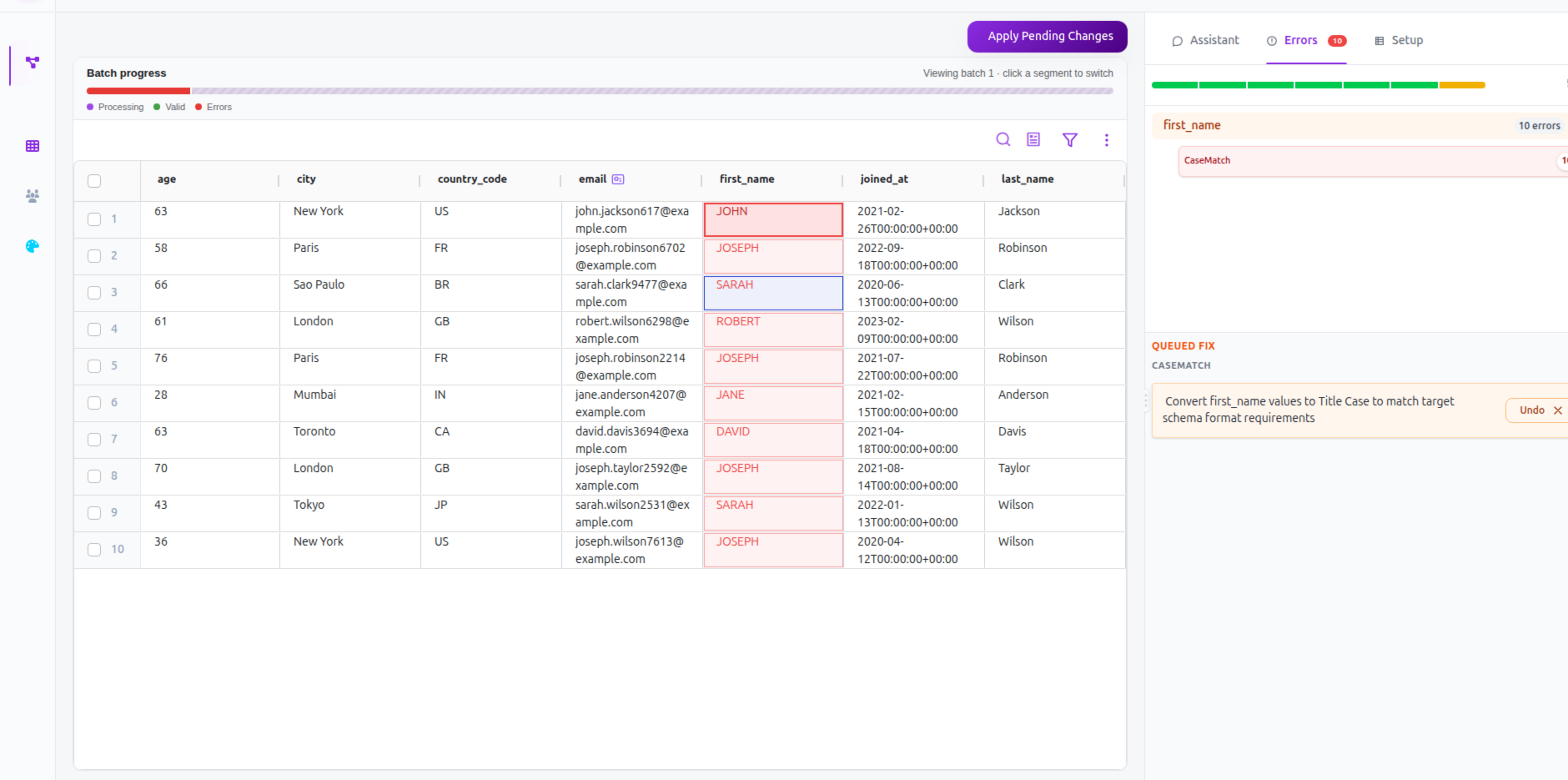The height and width of the screenshot is (780, 1568).
Task: Expand the CaseMatch error entry
Action: (x=1373, y=161)
